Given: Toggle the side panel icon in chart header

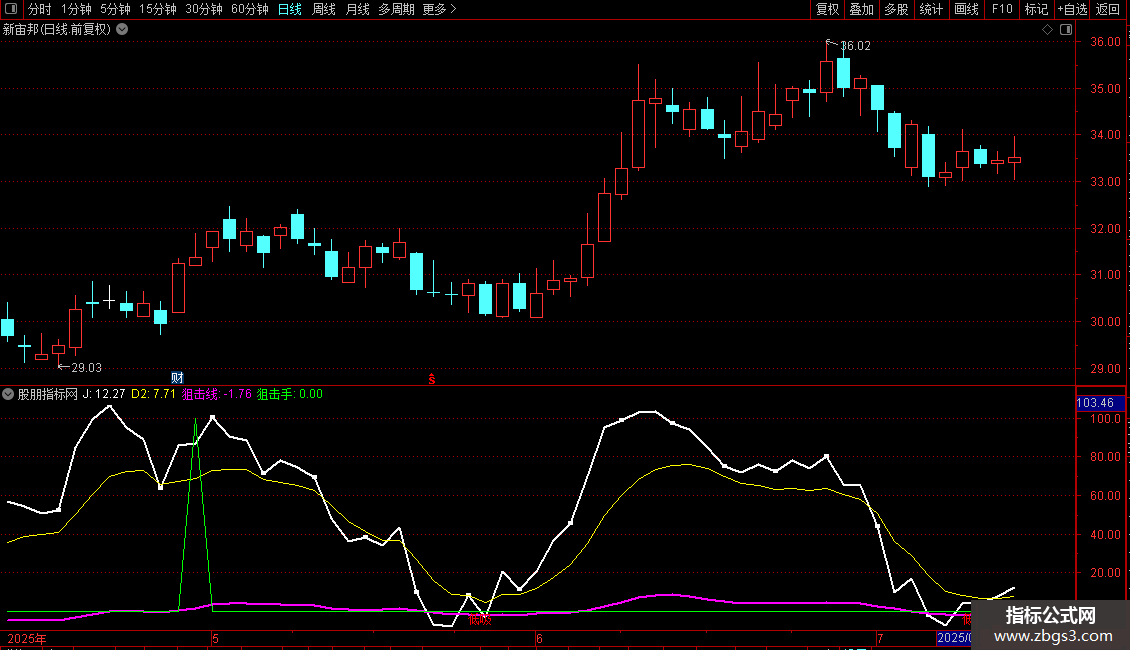Looking at the screenshot, I should tap(1066, 30).
